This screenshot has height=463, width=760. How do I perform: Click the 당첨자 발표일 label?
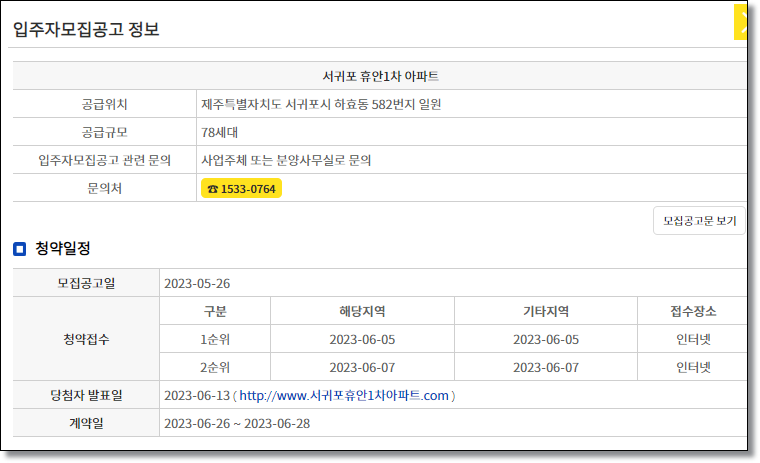(86, 395)
